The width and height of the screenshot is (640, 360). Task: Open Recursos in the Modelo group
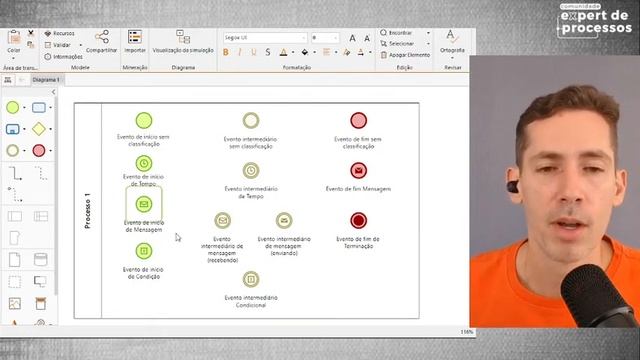click(x=59, y=33)
